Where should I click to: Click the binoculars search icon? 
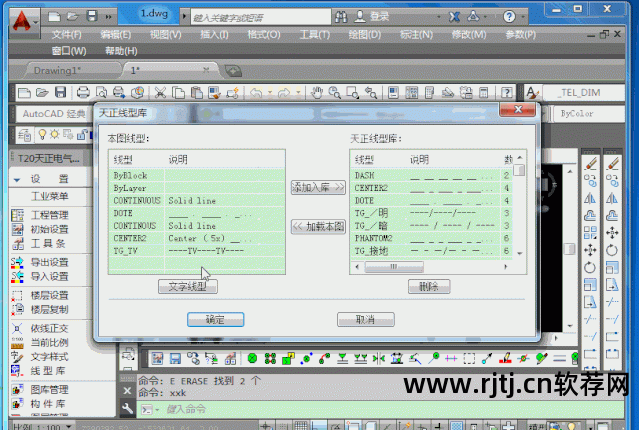(341, 16)
